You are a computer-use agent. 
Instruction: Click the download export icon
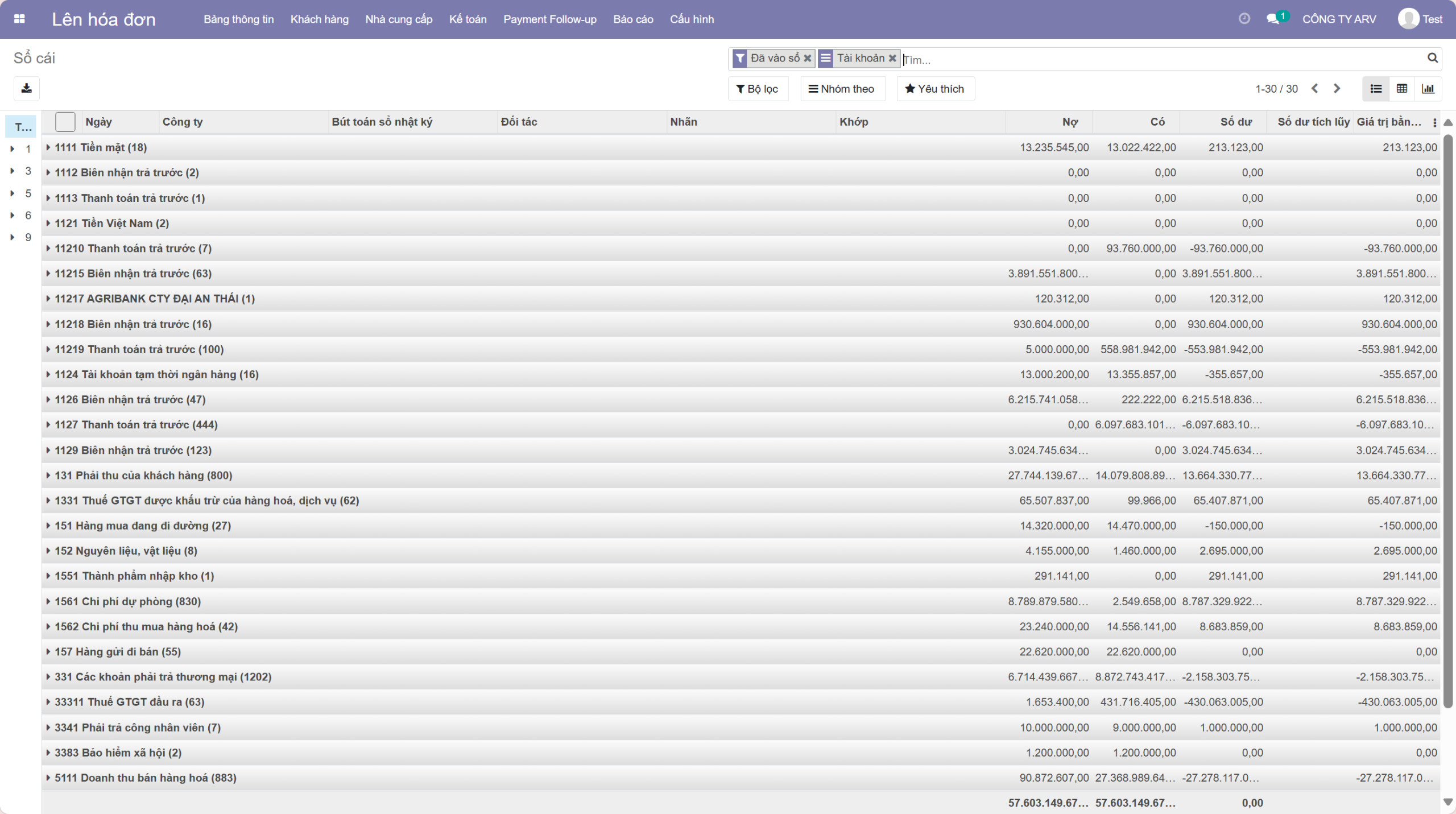(x=26, y=88)
